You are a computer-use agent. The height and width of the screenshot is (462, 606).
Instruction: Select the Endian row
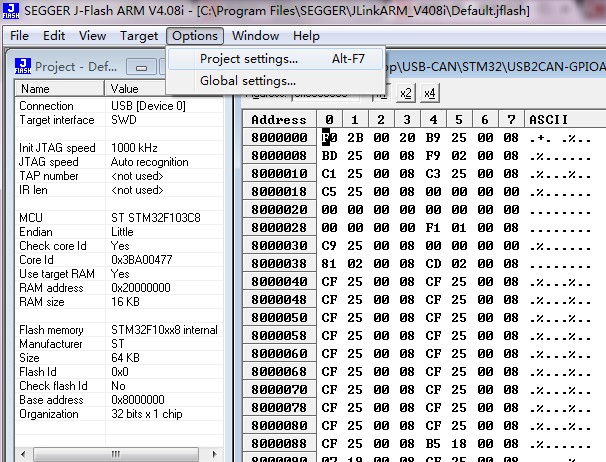[x=119, y=232]
